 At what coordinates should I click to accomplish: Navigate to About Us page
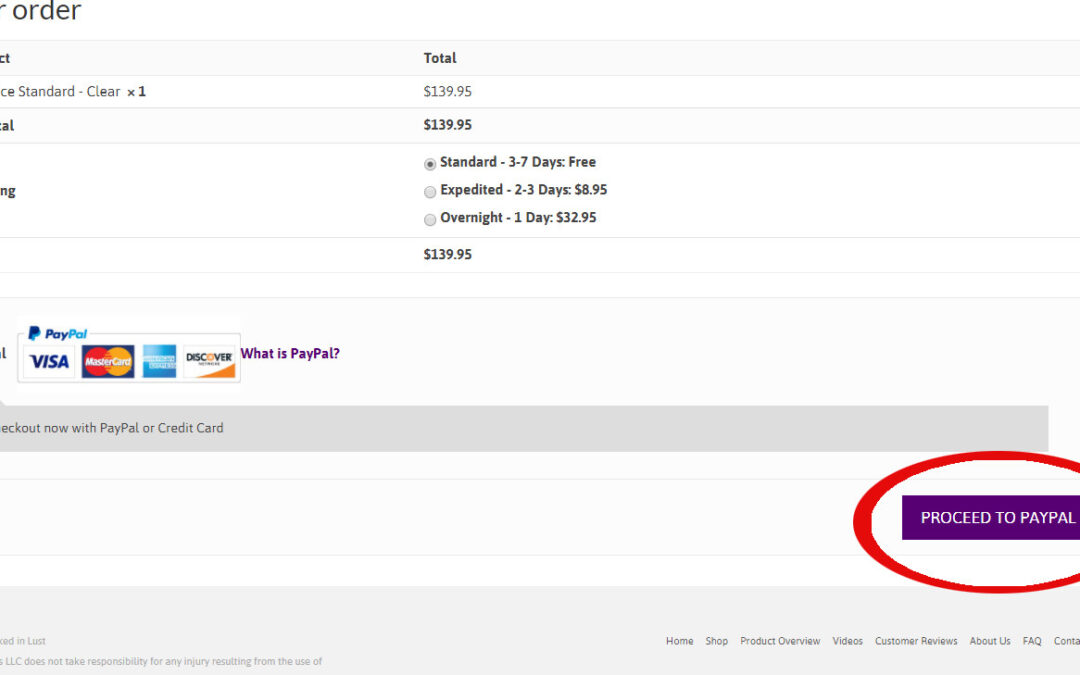(x=990, y=641)
